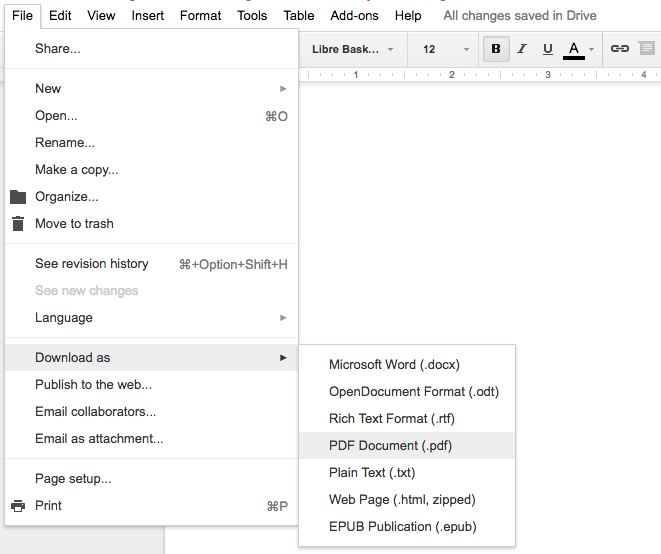Viewport: 661px width, 554px height.
Task: Choose Email as attachment...
Action: click(x=151, y=438)
